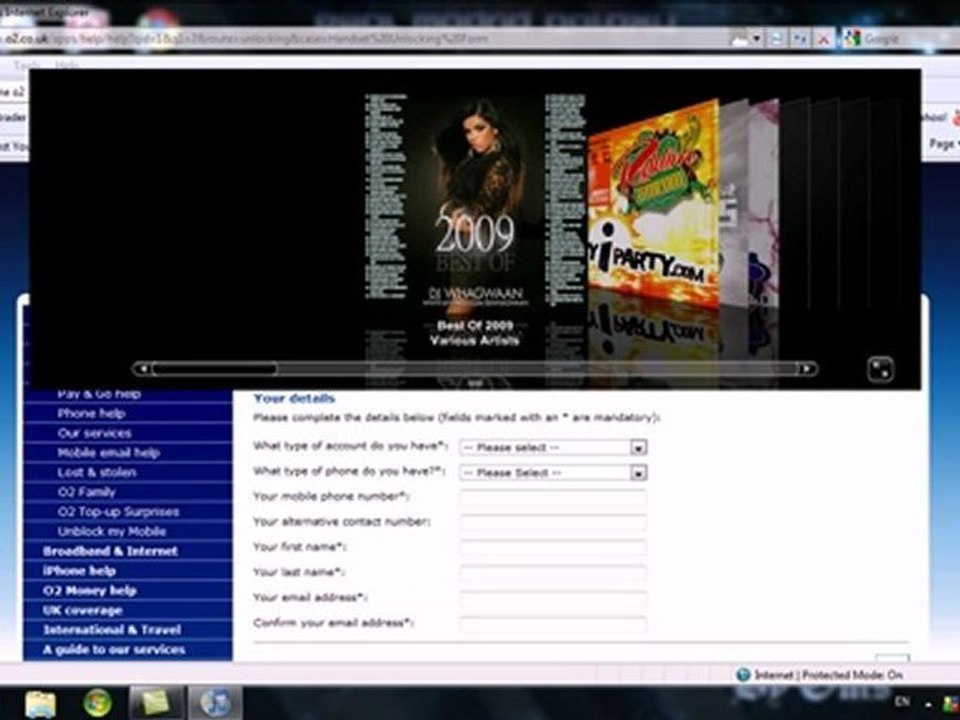This screenshot has width=960, height=720.
Task: Open O2 Money help section
Action: pyautogui.click(x=89, y=590)
